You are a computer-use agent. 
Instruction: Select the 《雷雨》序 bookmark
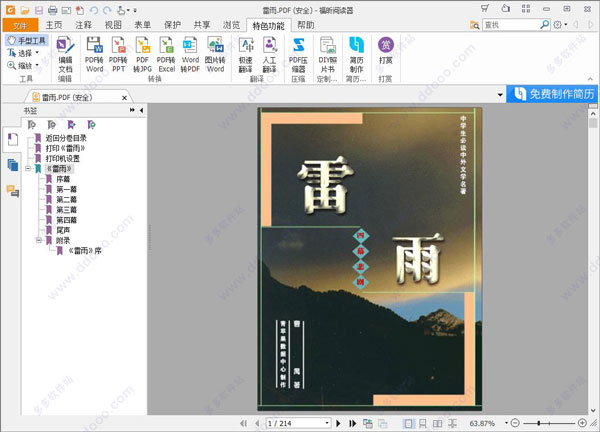(85, 251)
